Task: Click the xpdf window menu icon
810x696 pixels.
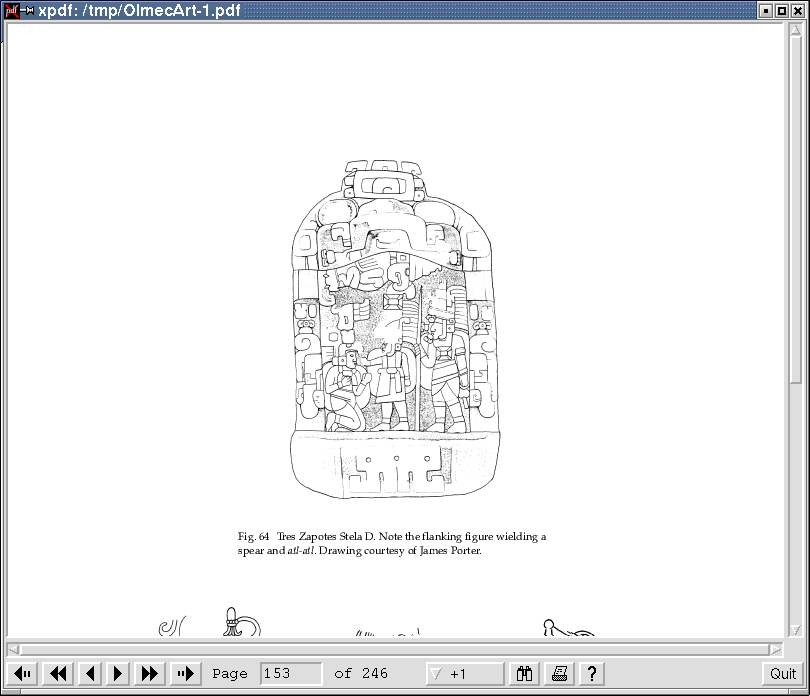Action: 11,10
